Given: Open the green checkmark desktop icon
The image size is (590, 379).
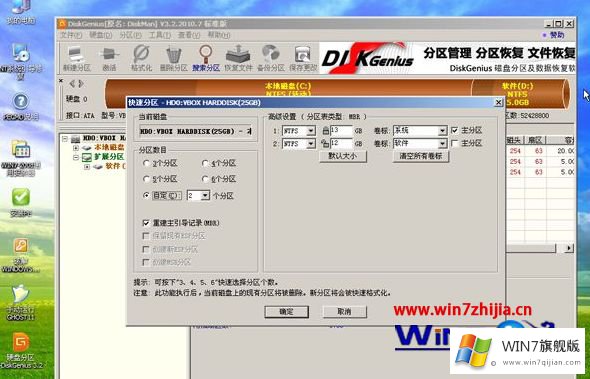Looking at the screenshot, I should coord(21,202).
